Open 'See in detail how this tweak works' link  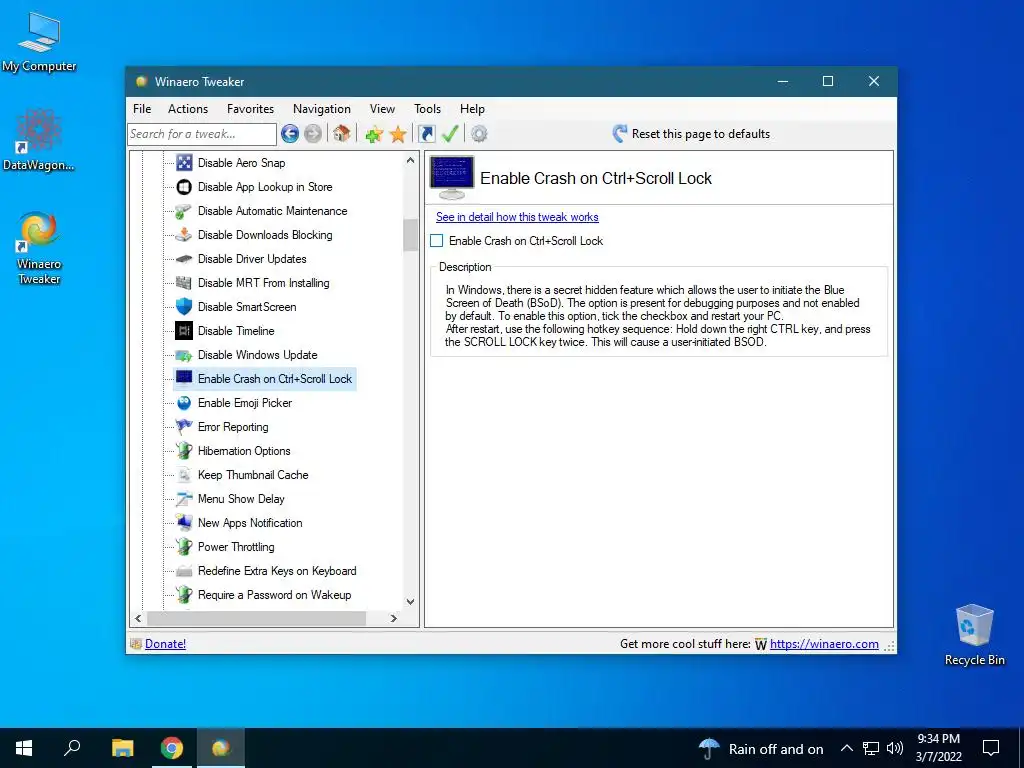517,217
